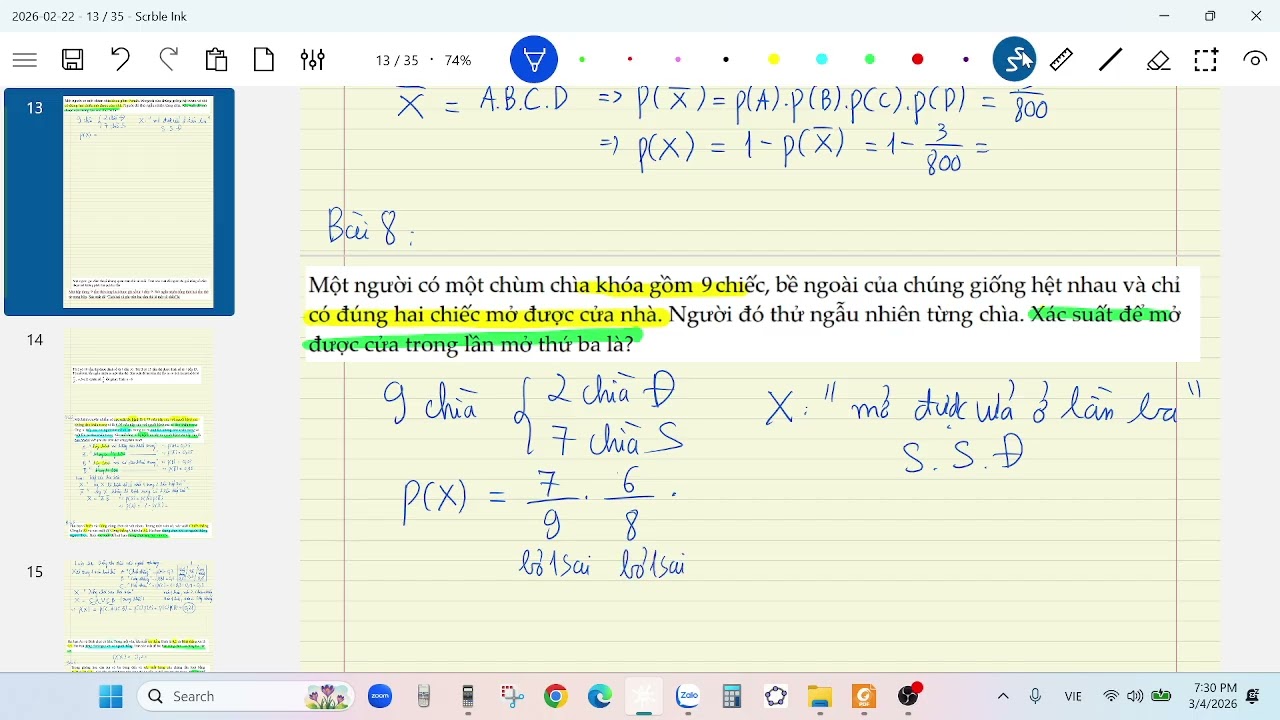Pick the pink pen color
Screen dimensions: 1280x720
point(678,60)
